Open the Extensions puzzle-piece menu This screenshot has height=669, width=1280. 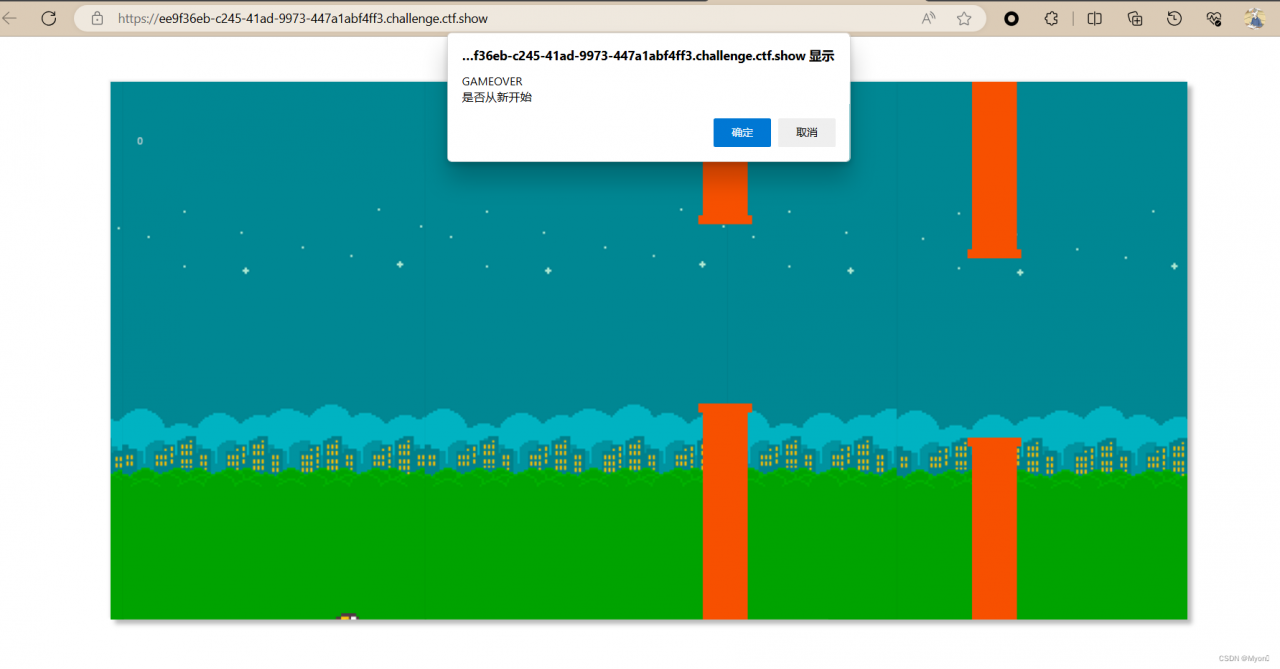coord(1051,18)
